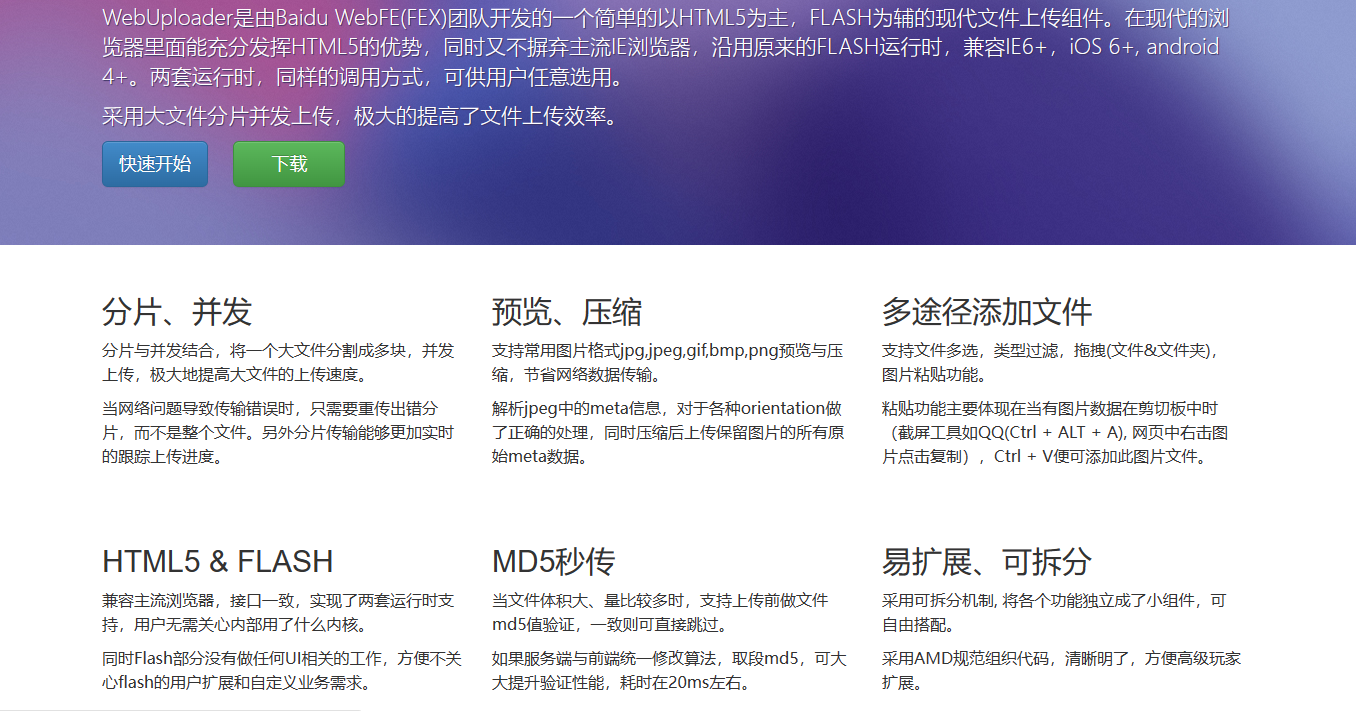This screenshot has height=711, width=1356.
Task: Click paragraph starting with 分片与并发结合
Action: (x=278, y=363)
